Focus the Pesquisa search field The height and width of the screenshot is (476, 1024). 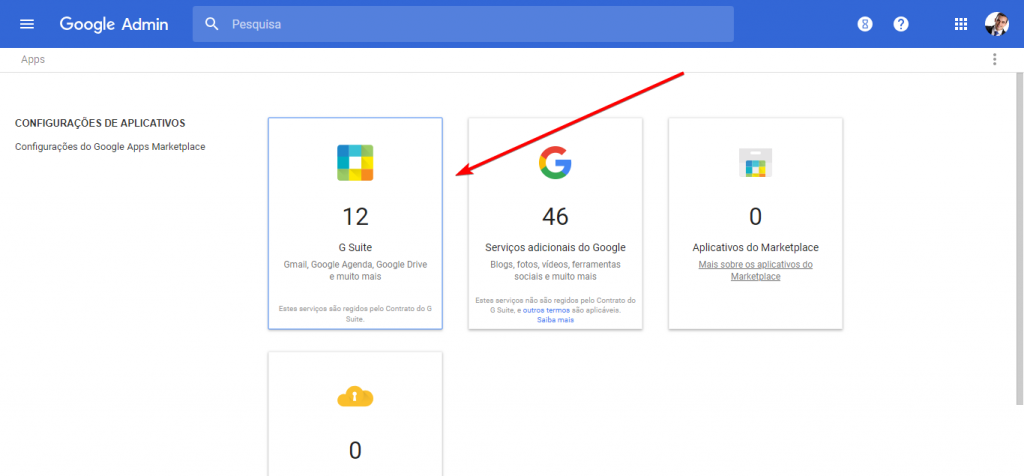(x=463, y=24)
